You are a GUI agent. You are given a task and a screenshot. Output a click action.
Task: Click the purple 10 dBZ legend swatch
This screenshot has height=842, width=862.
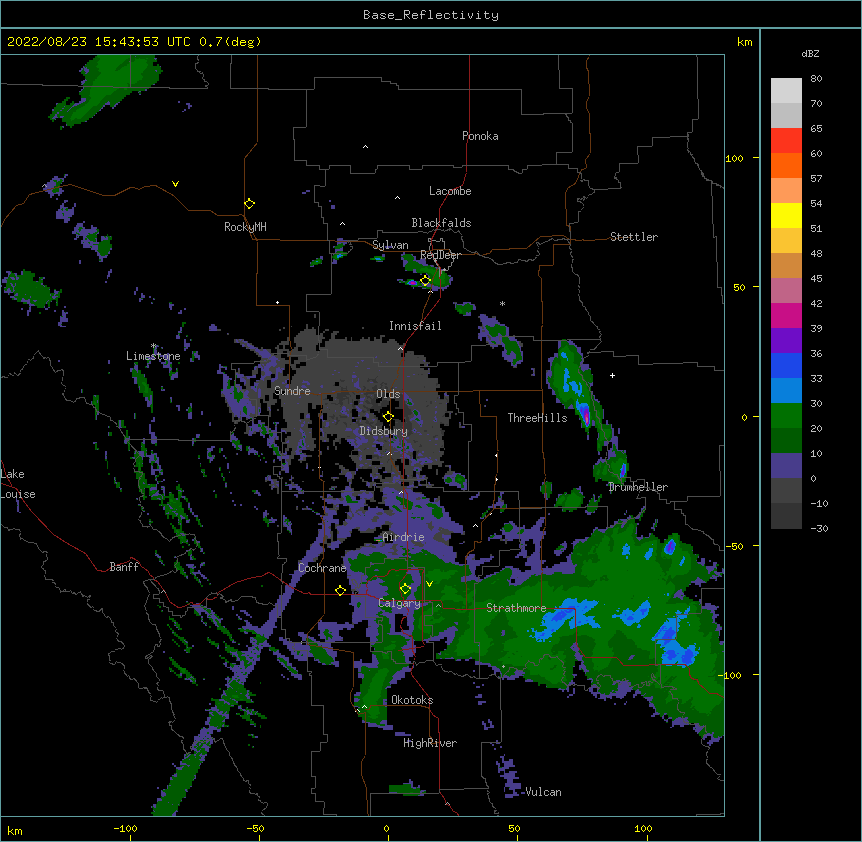tap(786, 466)
